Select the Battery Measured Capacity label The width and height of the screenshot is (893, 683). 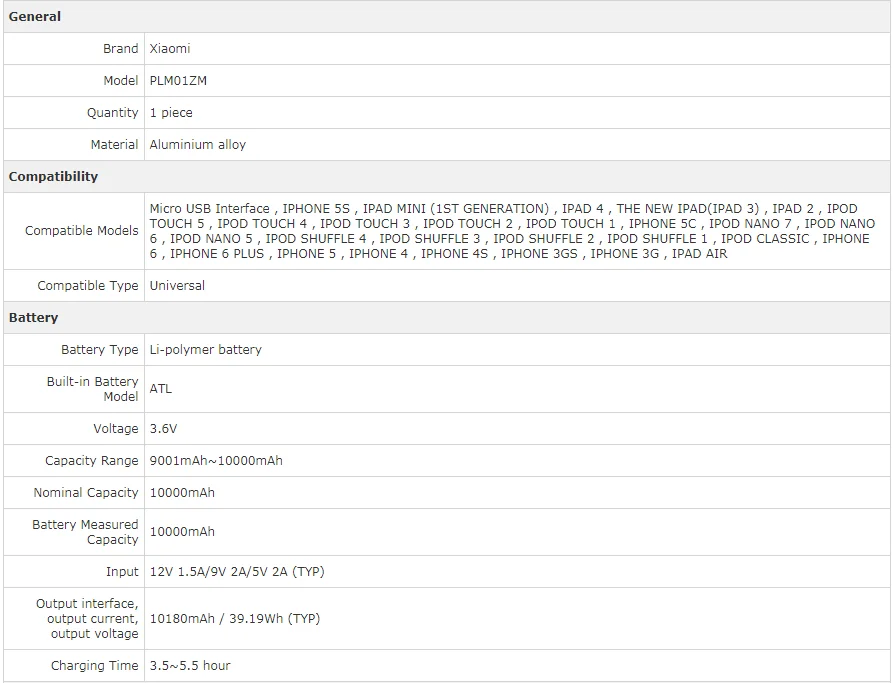[x=85, y=531]
